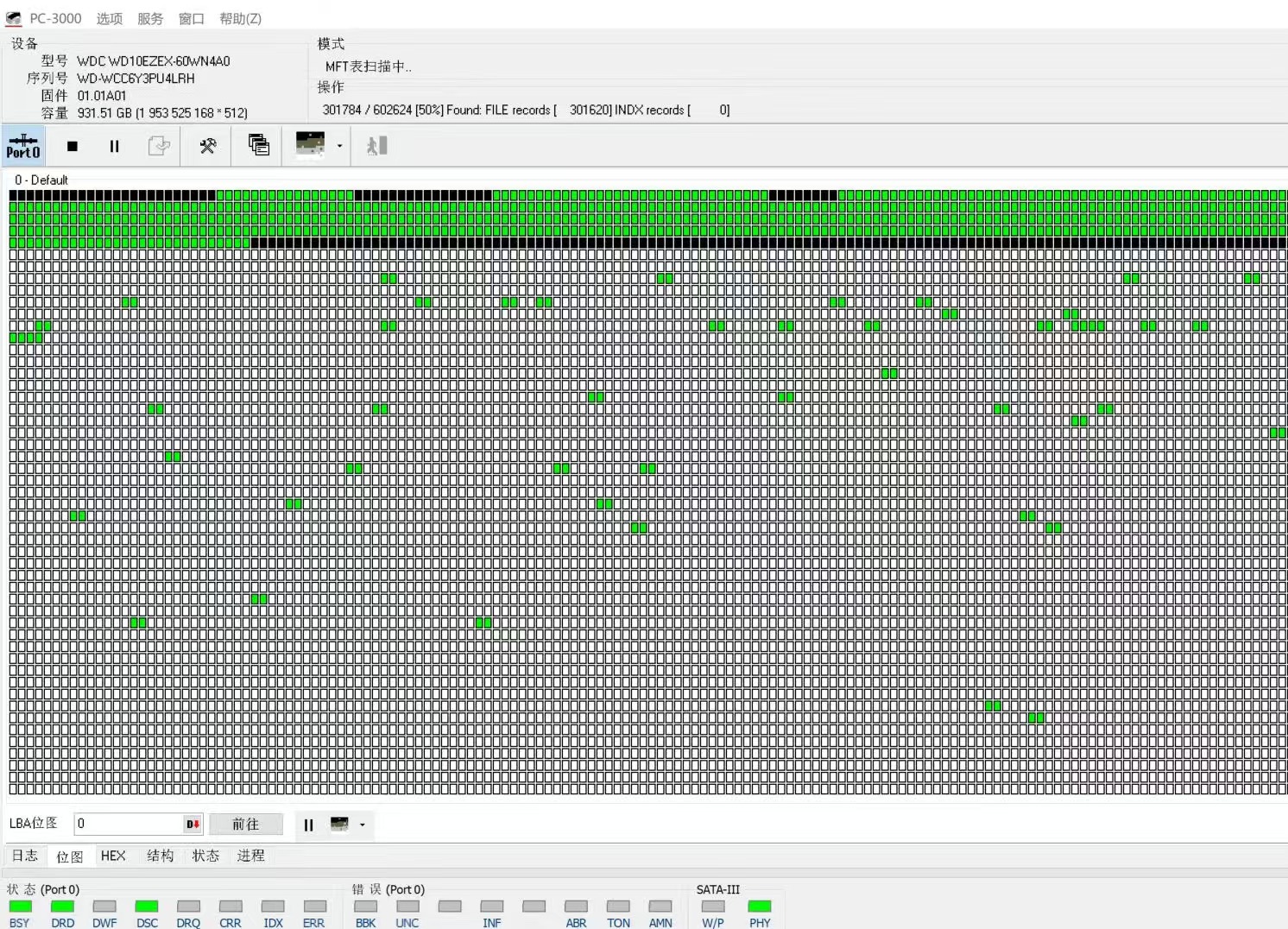Click the cascaded windows toolbar icon
The height and width of the screenshot is (929, 1288).
pyautogui.click(x=258, y=145)
